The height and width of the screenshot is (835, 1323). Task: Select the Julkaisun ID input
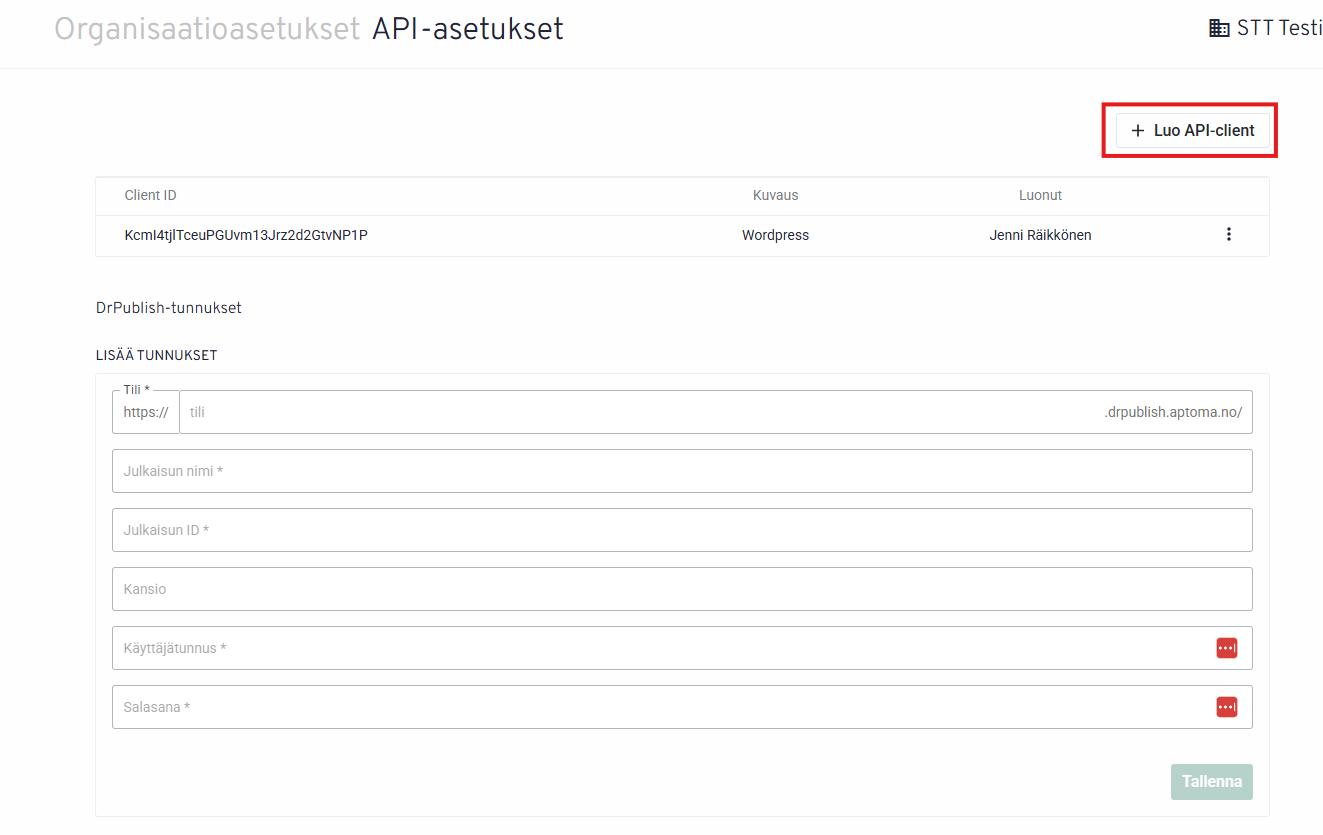coord(680,530)
